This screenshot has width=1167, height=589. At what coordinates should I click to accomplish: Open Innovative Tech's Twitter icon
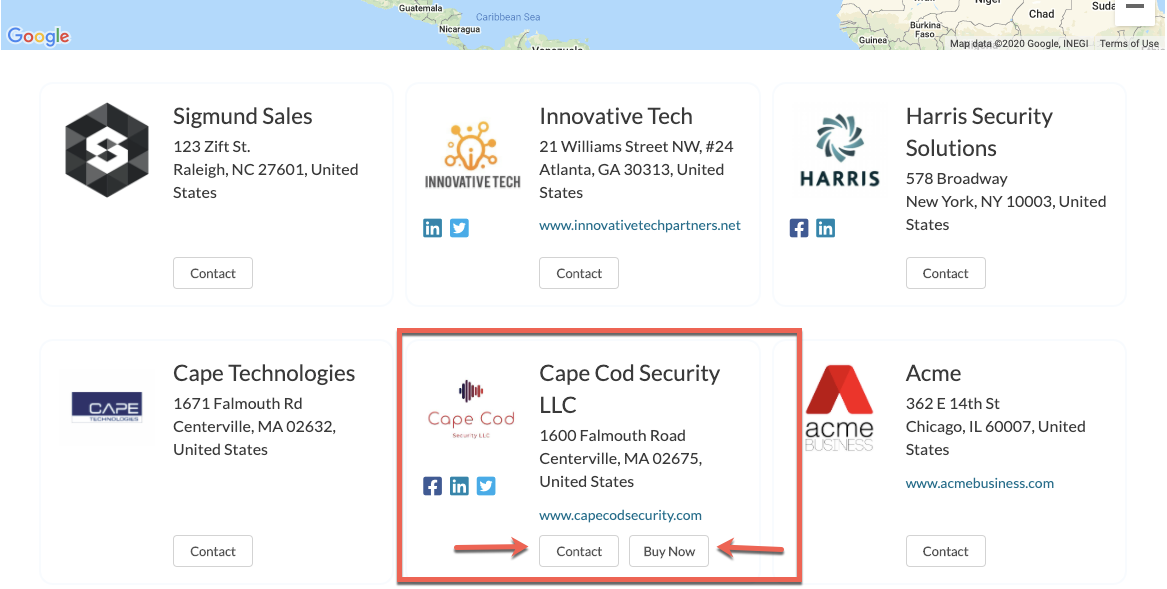click(x=459, y=228)
